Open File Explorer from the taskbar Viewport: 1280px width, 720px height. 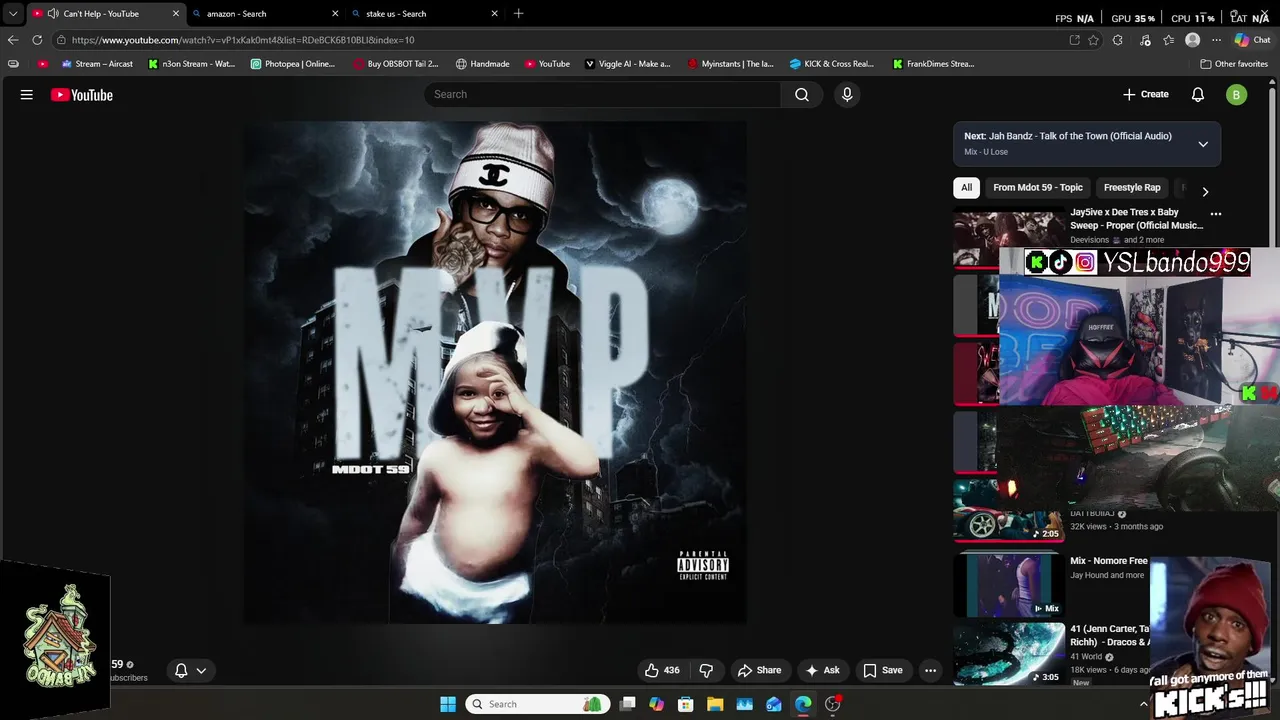tap(715, 704)
